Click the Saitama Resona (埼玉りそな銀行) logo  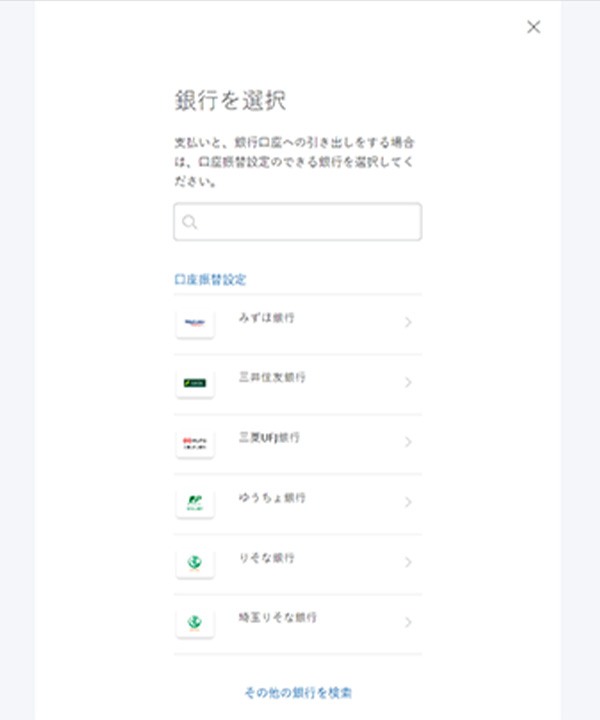[x=195, y=623]
